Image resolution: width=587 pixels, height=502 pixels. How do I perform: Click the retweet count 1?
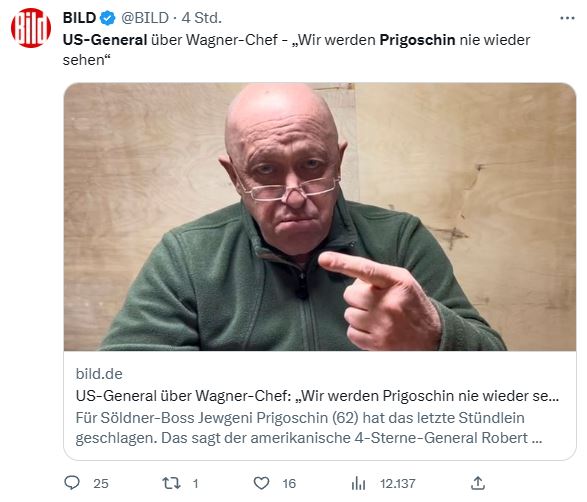click(195, 483)
